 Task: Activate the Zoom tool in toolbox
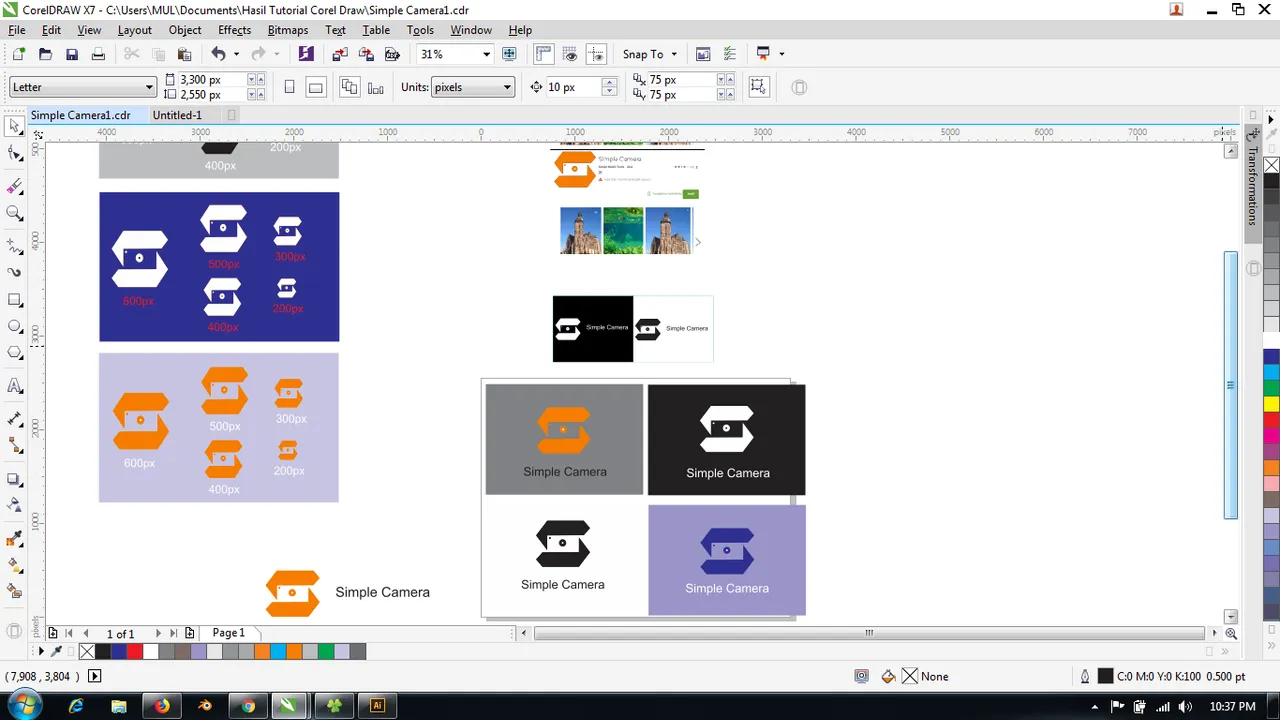14,213
